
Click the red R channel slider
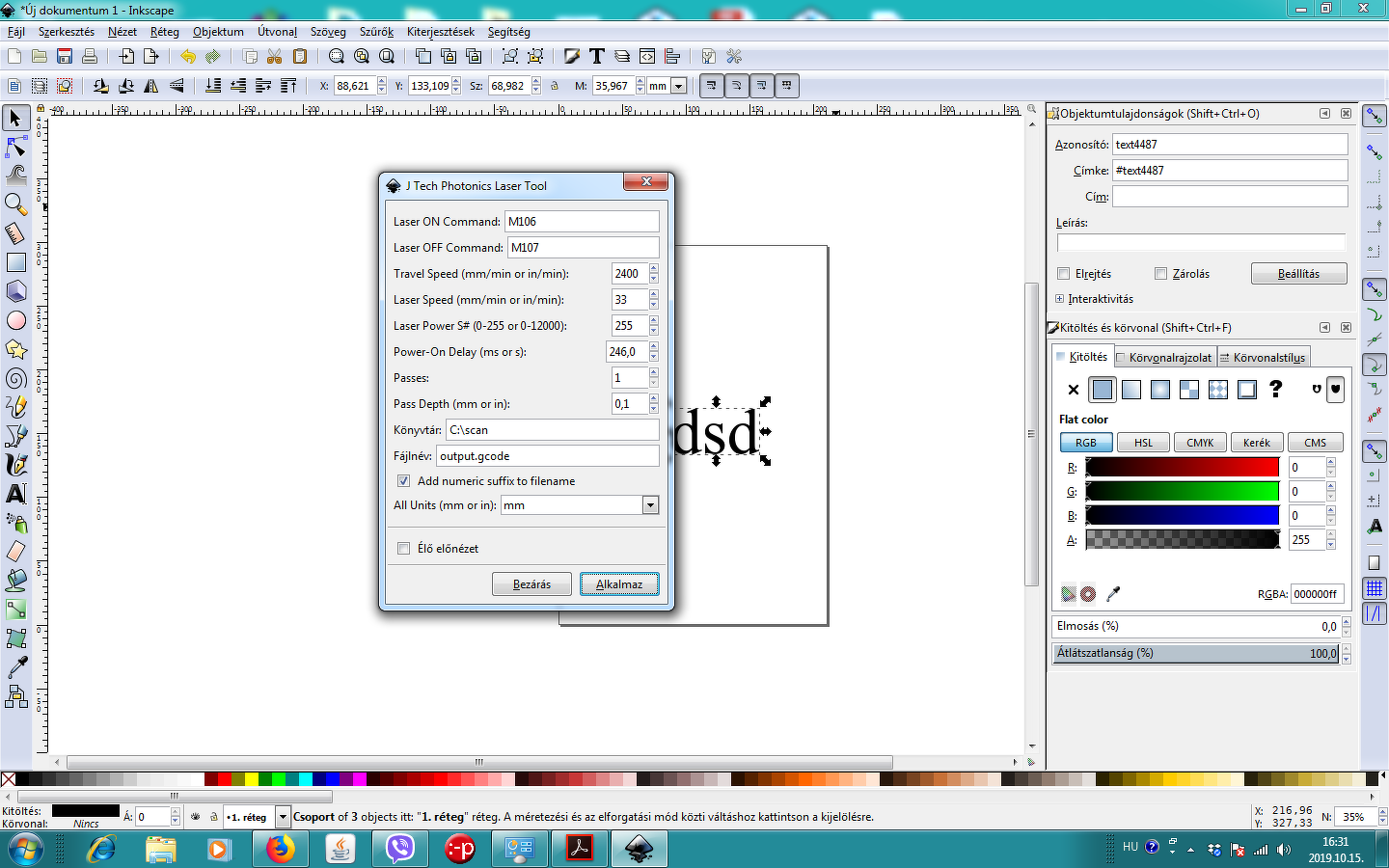[x=1183, y=468]
